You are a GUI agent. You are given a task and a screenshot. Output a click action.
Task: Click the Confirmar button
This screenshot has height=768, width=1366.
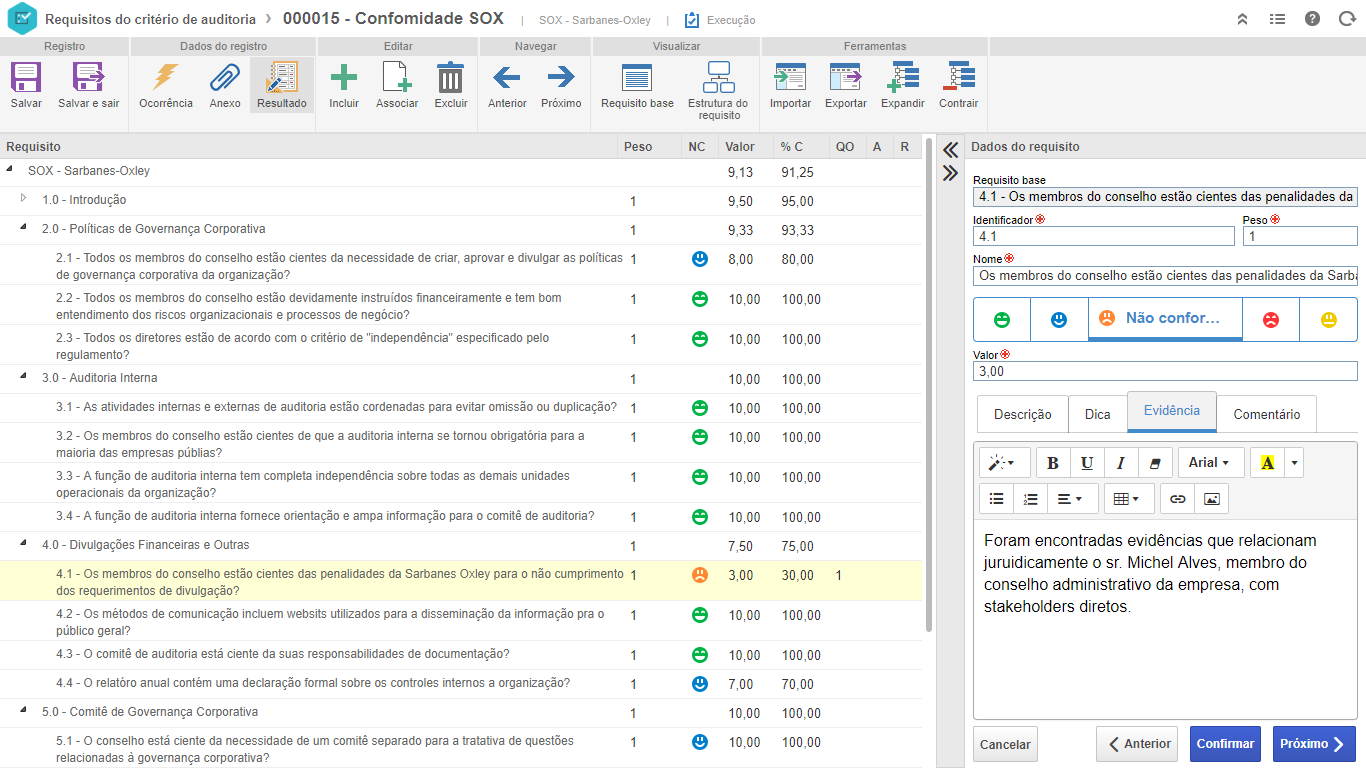(1225, 744)
